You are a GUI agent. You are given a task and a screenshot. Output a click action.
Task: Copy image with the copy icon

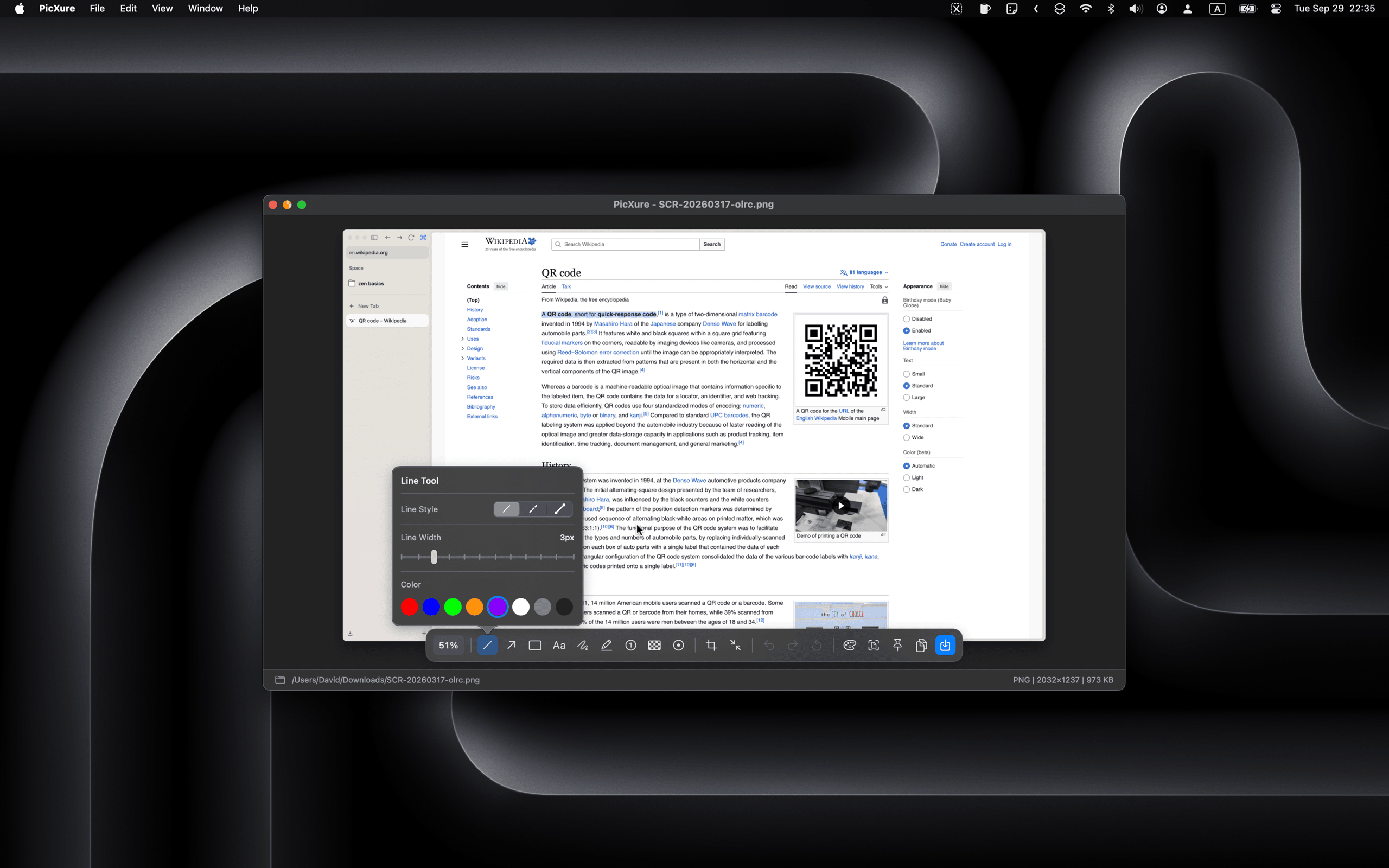[x=921, y=645]
